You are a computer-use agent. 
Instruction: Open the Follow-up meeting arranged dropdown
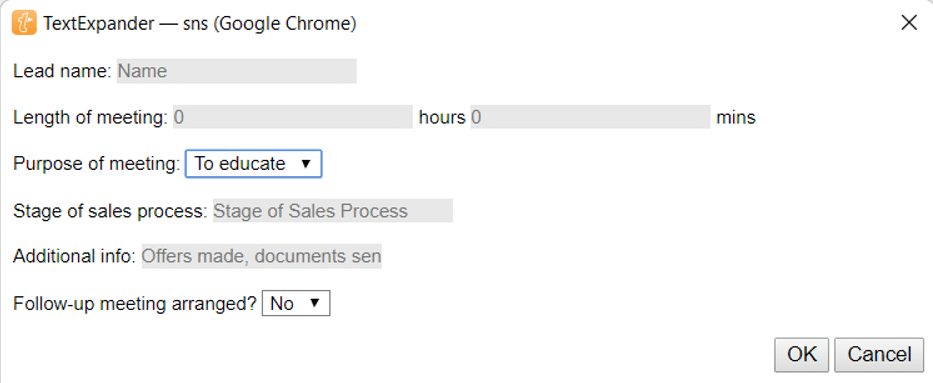(296, 303)
